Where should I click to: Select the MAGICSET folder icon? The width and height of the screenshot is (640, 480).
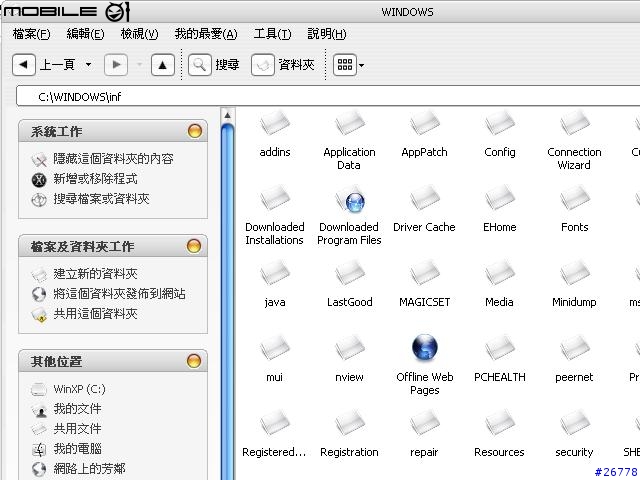pos(424,273)
